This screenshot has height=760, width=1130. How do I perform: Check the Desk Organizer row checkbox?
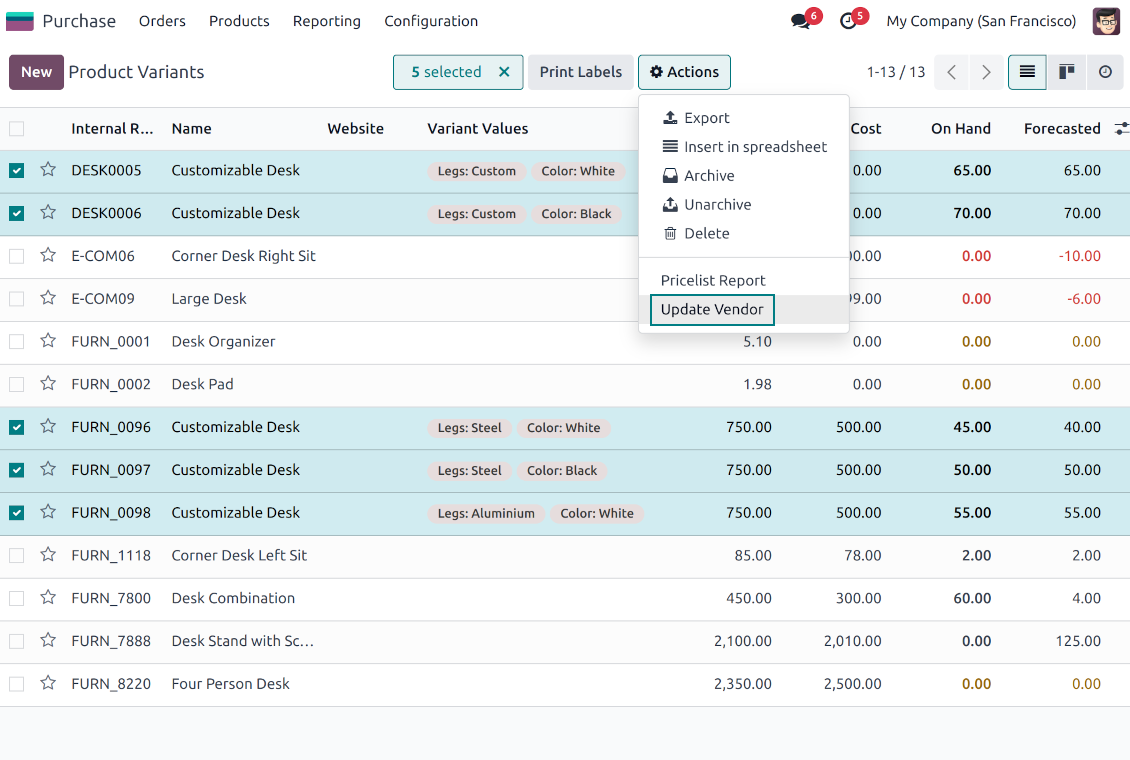point(17,341)
